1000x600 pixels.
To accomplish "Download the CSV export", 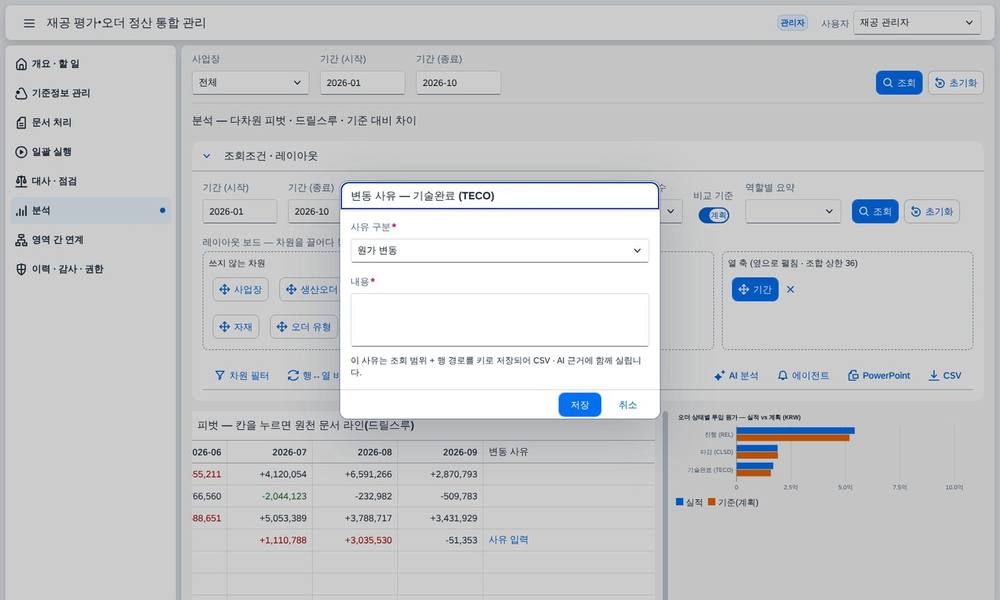I will (x=945, y=376).
